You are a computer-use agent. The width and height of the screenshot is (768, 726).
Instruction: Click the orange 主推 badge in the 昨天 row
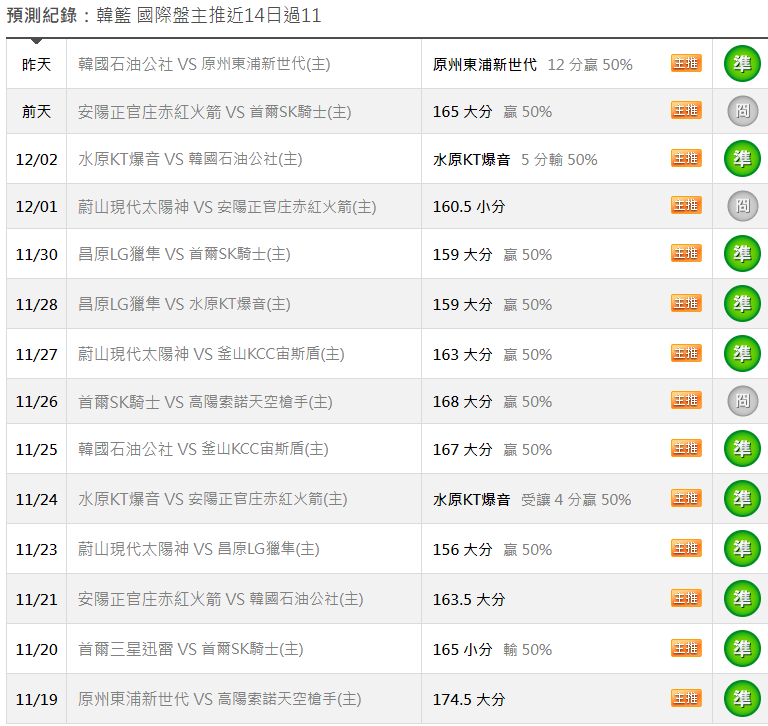686,63
